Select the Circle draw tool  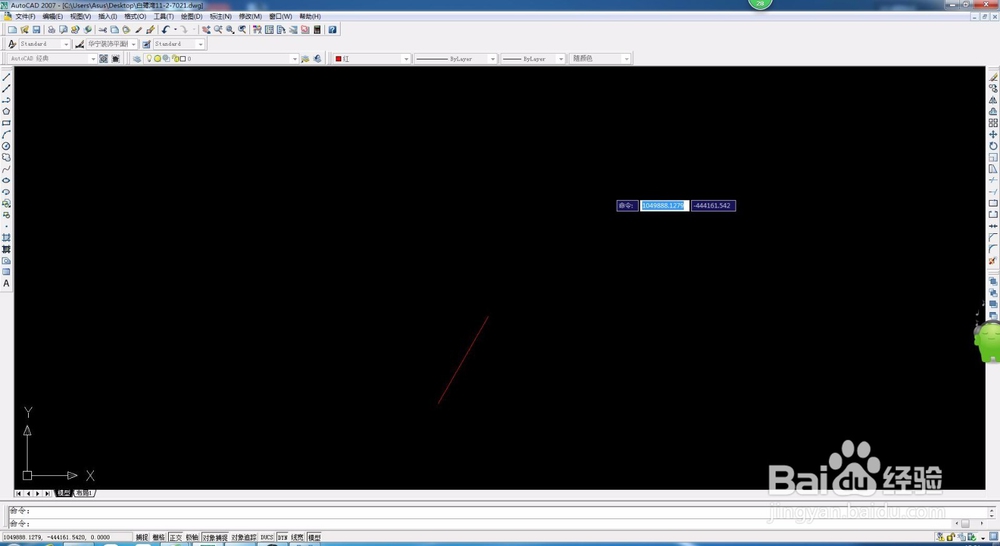point(6,146)
